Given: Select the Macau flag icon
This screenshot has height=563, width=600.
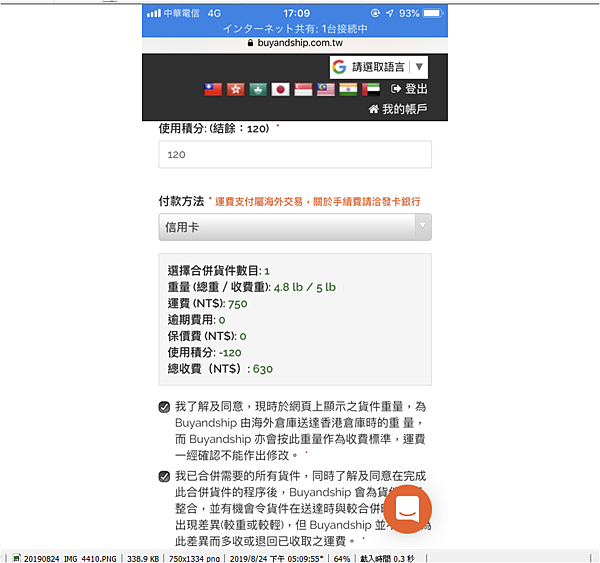Looking at the screenshot, I should (258, 90).
